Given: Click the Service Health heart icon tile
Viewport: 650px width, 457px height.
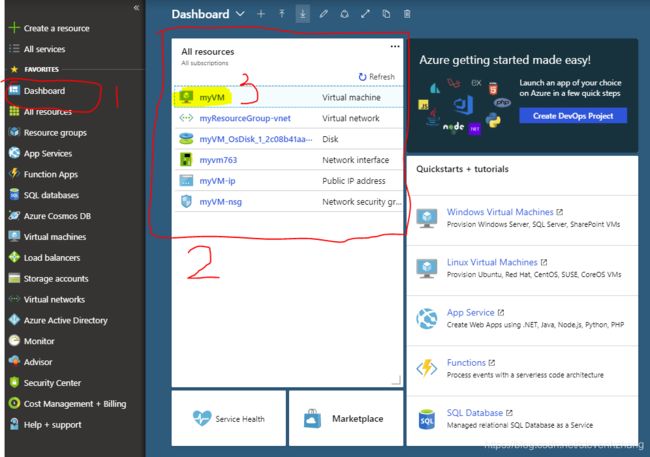Looking at the screenshot, I should click(x=228, y=418).
